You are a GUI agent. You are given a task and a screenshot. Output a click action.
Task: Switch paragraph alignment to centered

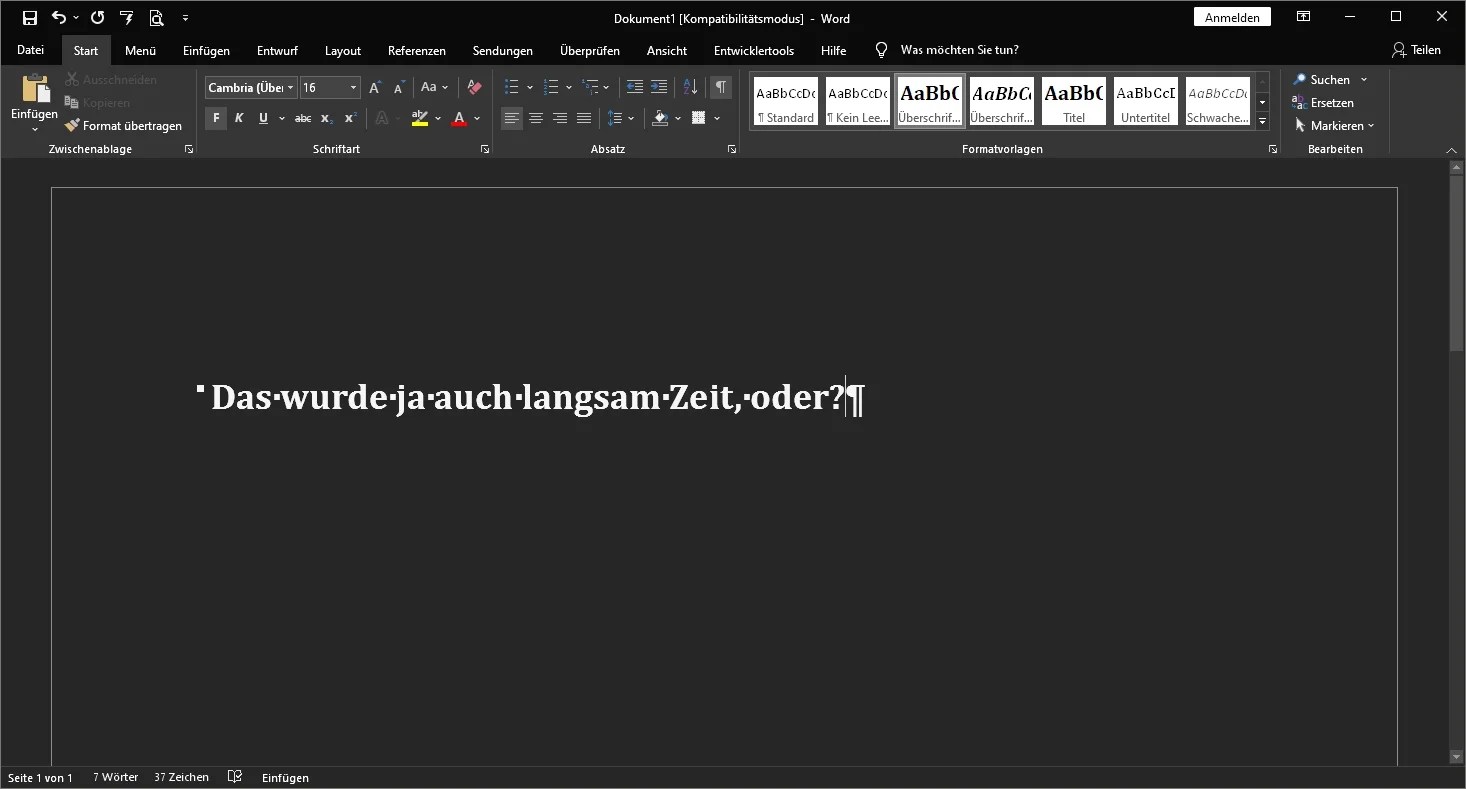(x=536, y=118)
